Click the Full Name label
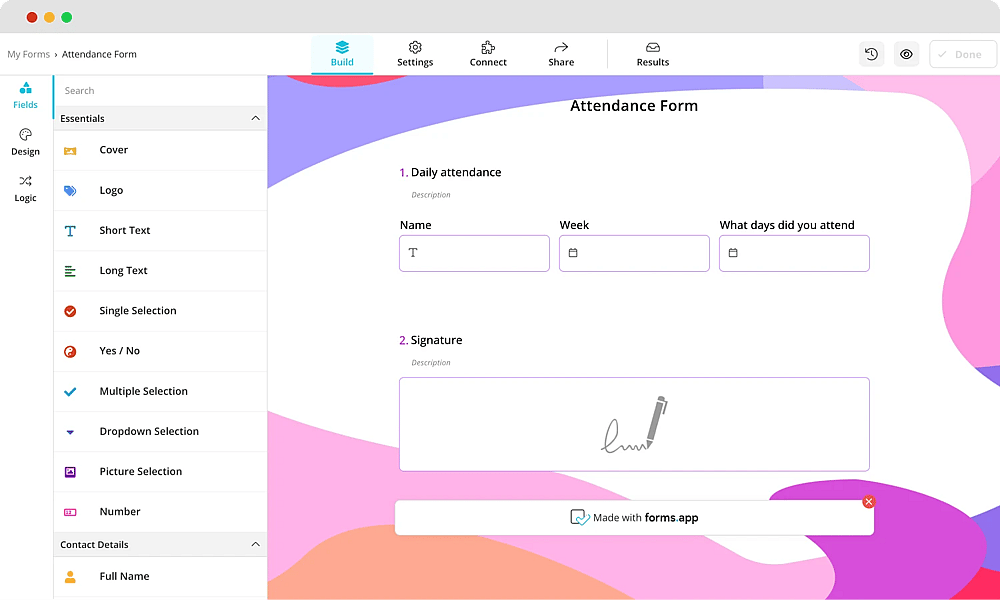This screenshot has height=600, width=1000. pos(124,576)
